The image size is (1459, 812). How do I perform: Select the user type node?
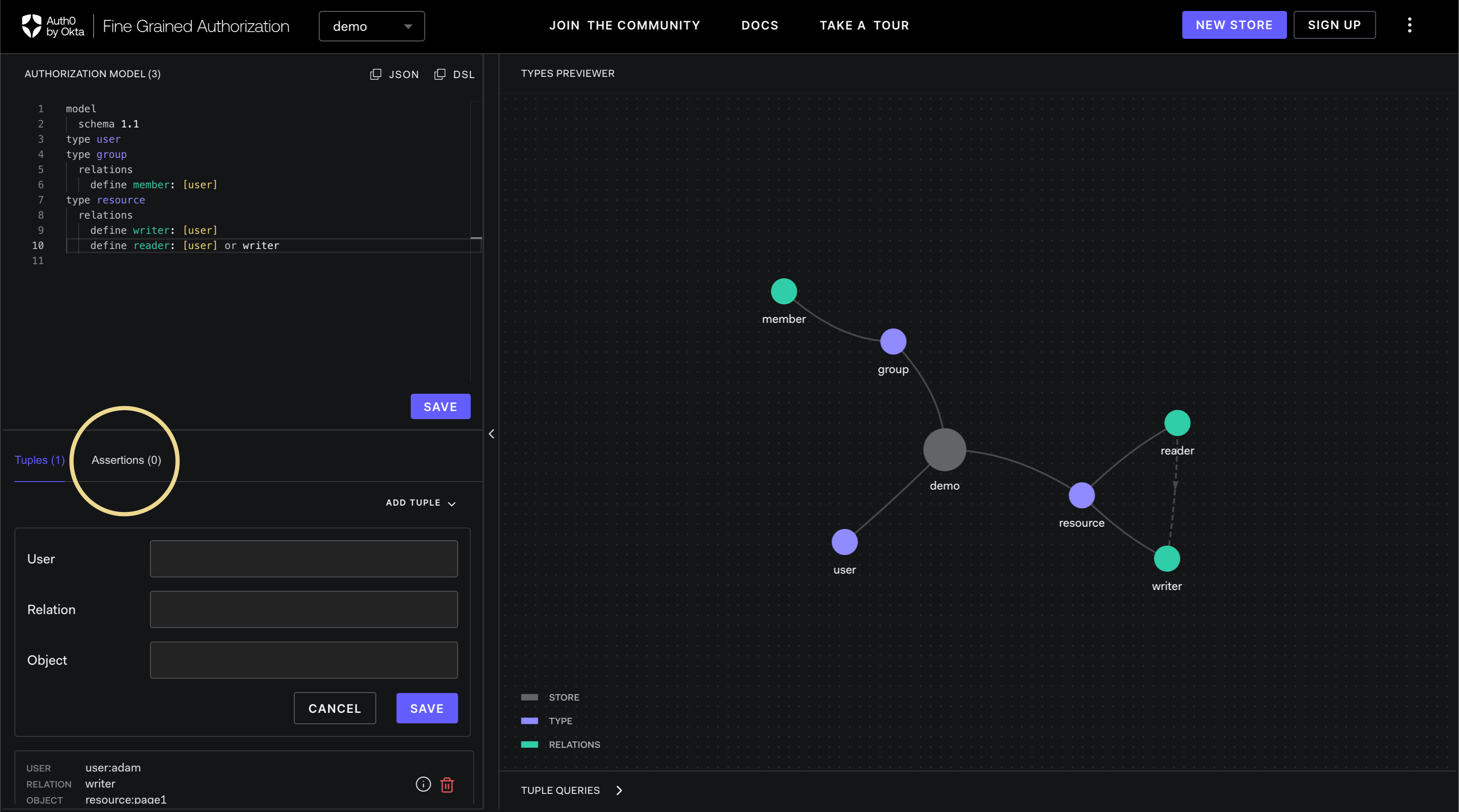[844, 542]
